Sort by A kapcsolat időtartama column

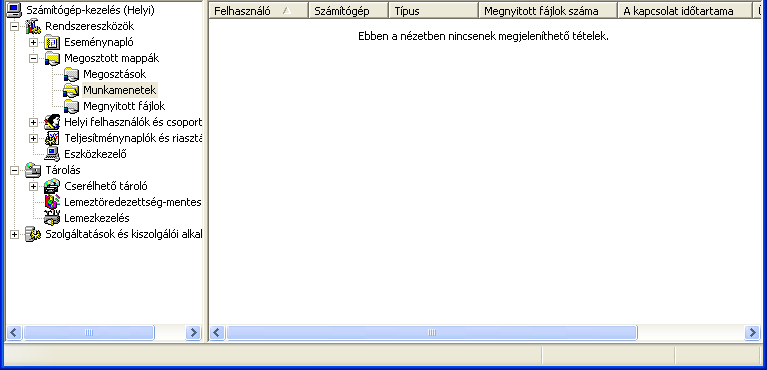[685, 11]
